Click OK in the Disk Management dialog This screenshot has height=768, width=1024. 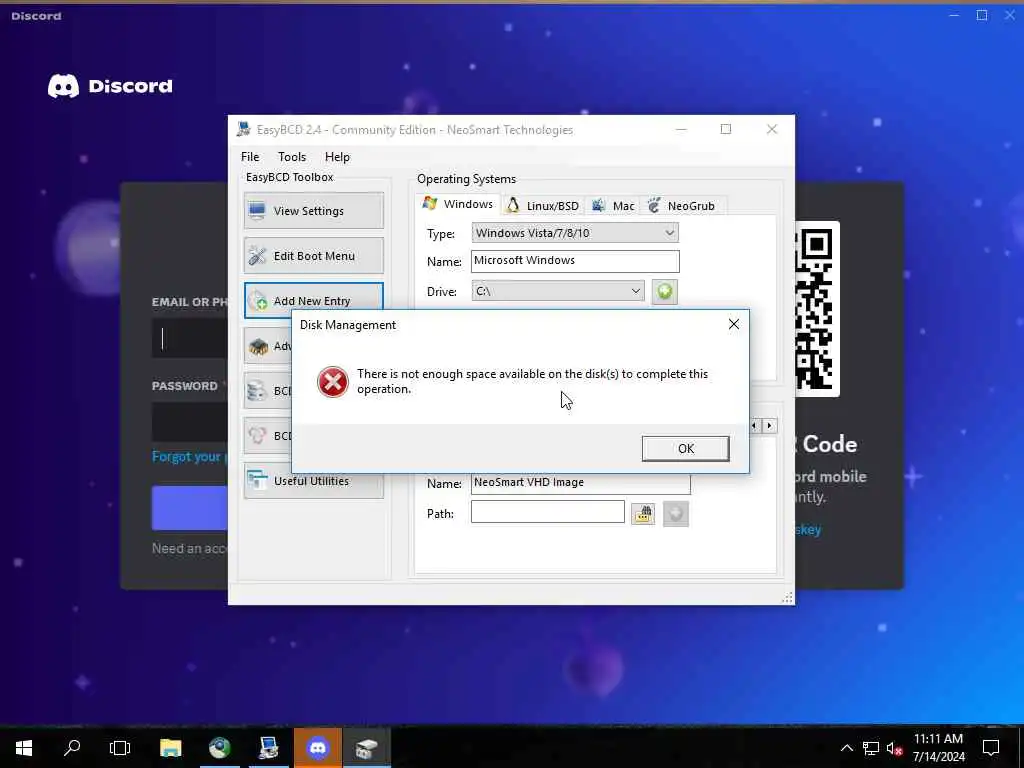coord(685,449)
